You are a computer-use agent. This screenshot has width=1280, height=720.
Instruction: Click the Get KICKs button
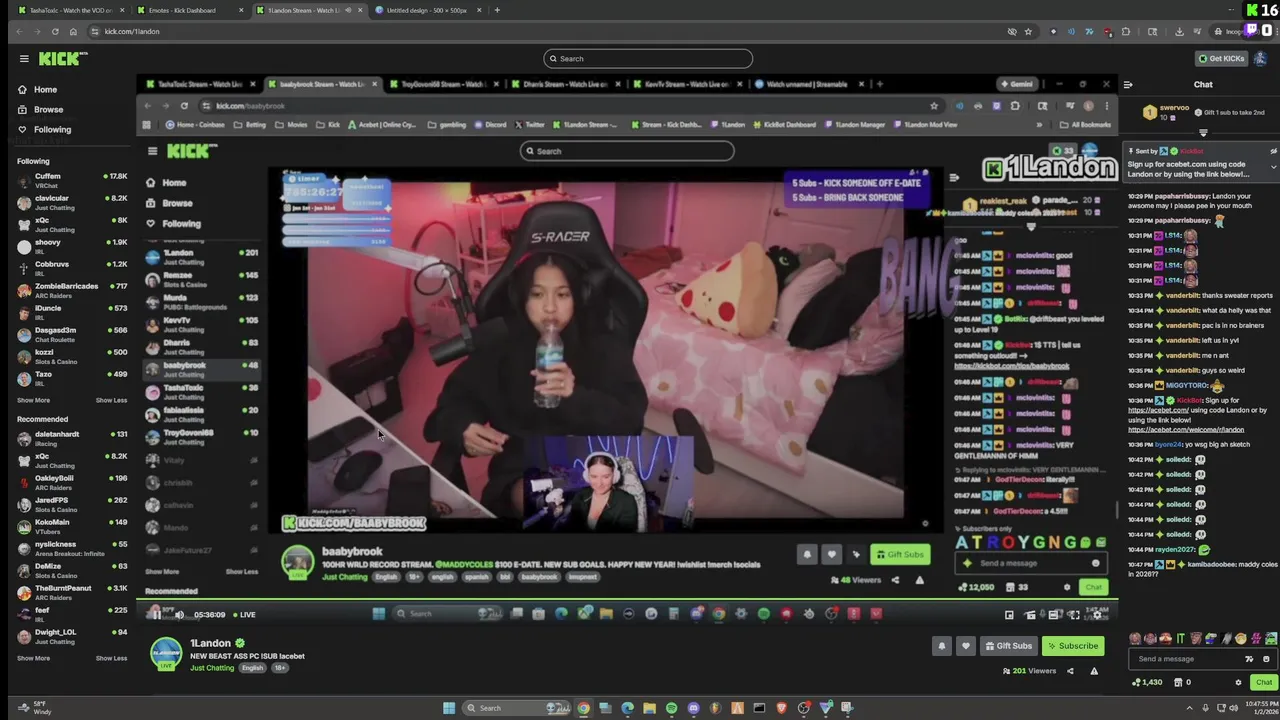(1221, 58)
